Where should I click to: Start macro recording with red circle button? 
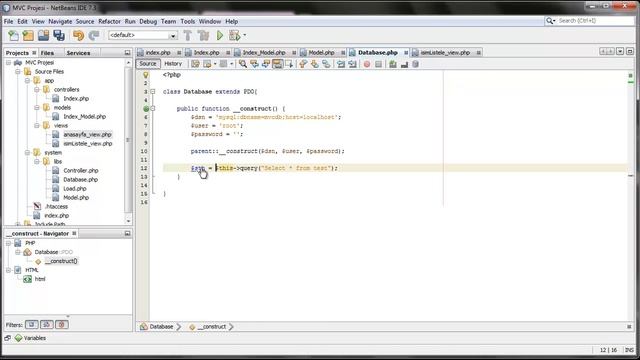coord(367,64)
